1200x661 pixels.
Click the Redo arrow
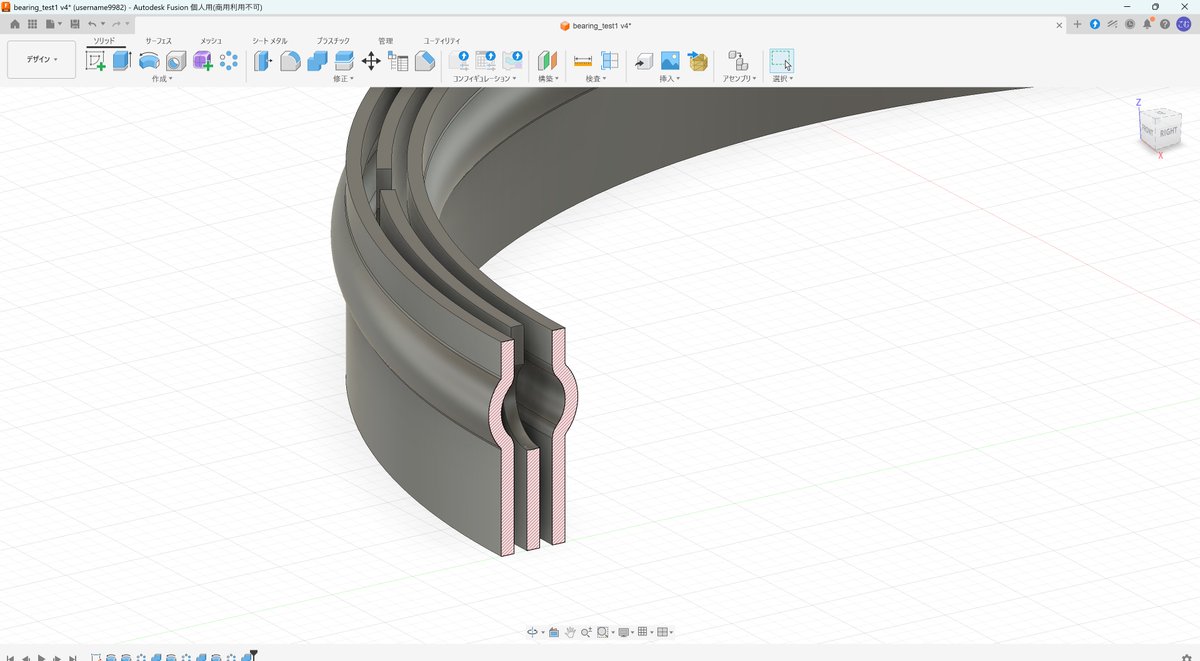coord(116,23)
